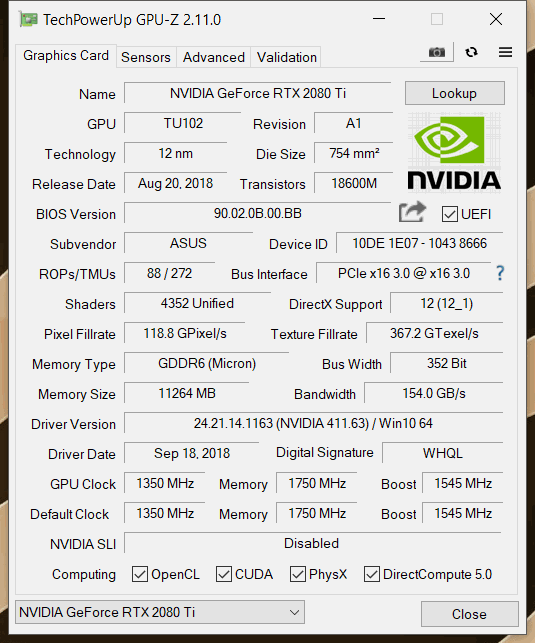
Task: Click the BIOS export share arrow icon
Action: (412, 212)
